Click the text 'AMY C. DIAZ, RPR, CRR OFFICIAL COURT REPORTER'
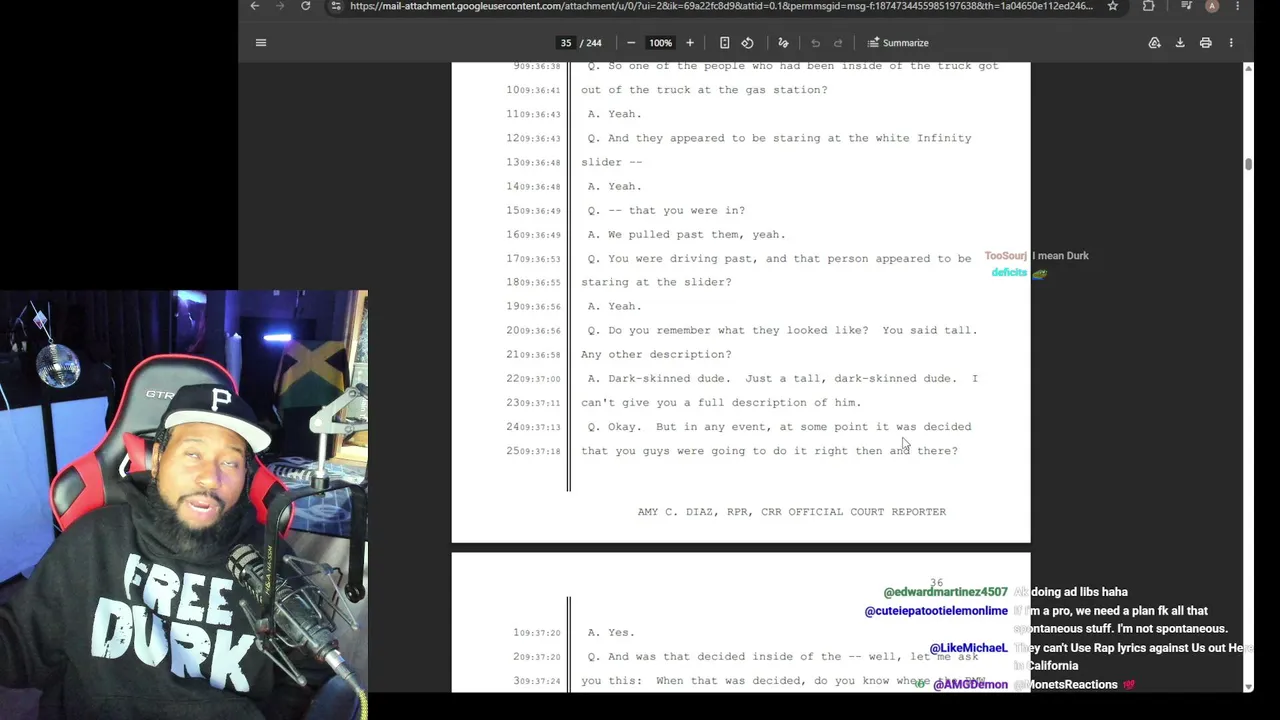Viewport: 1280px width, 720px height. point(792,512)
